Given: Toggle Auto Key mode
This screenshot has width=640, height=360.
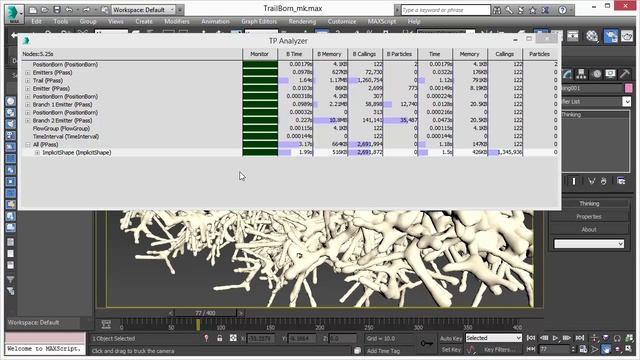Looking at the screenshot, I should click(x=451, y=338).
